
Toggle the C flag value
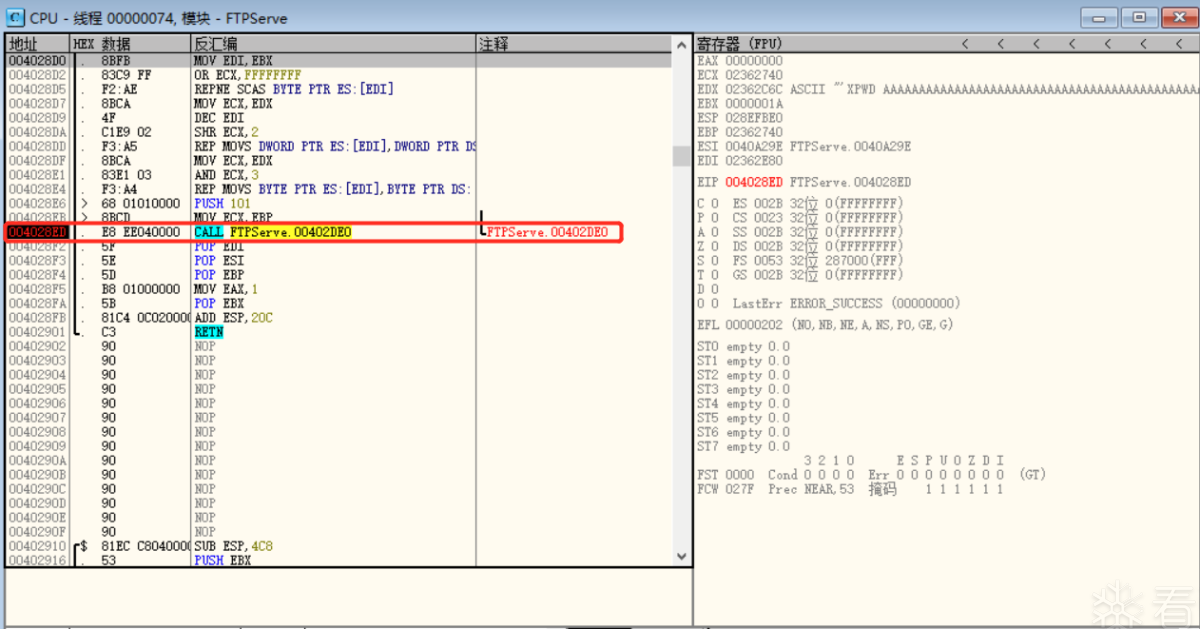(714, 203)
